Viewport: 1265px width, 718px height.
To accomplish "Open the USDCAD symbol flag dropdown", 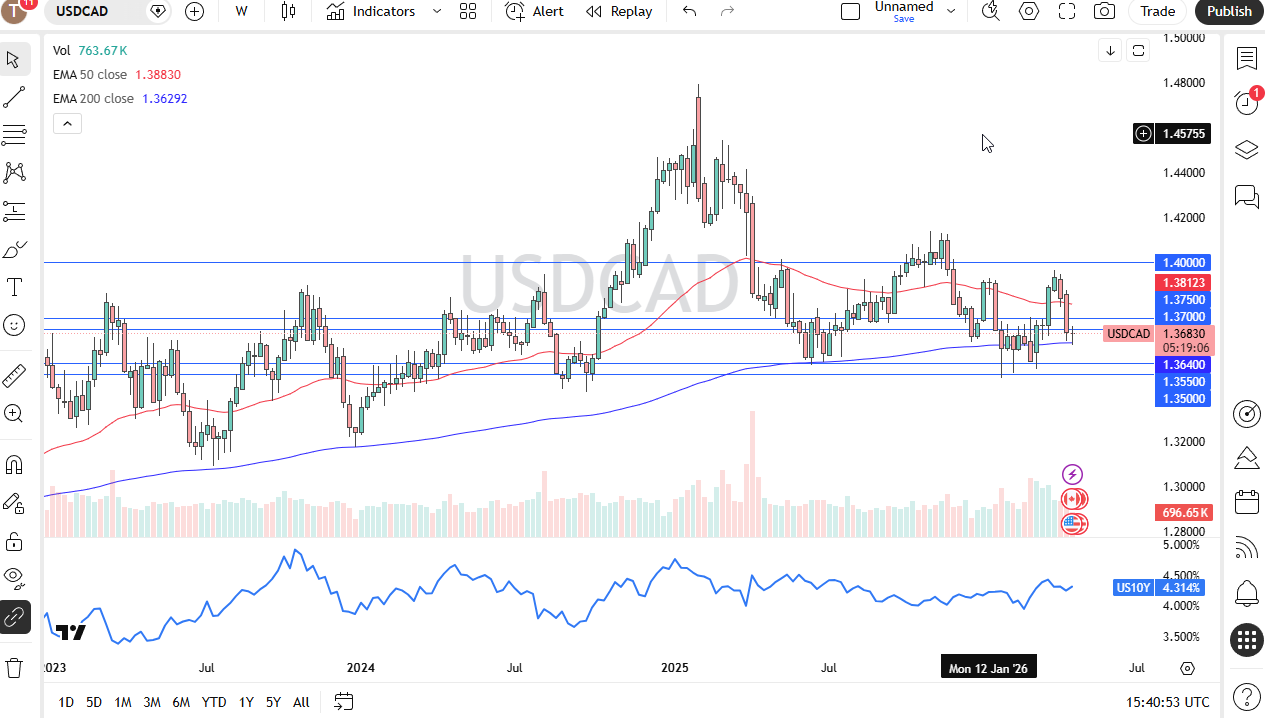I will 158,11.
